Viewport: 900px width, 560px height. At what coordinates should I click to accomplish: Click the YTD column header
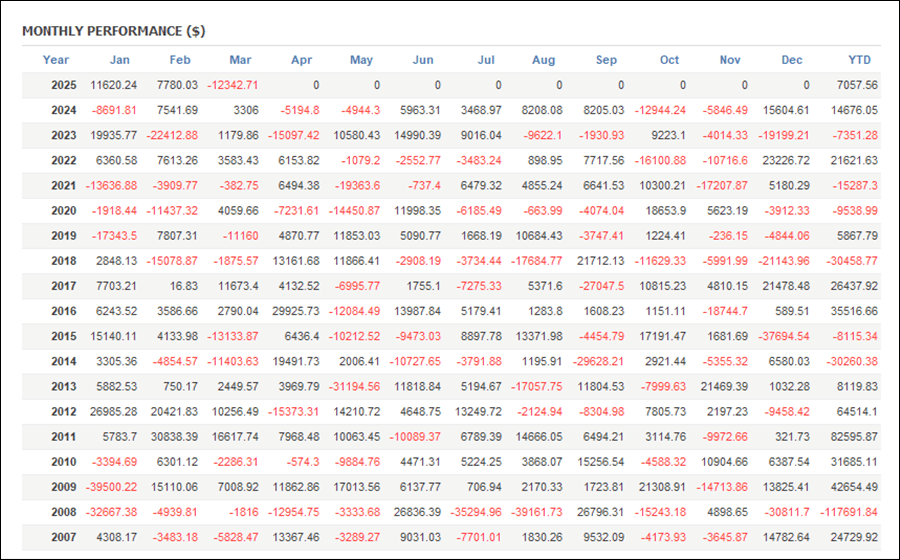tap(859, 60)
